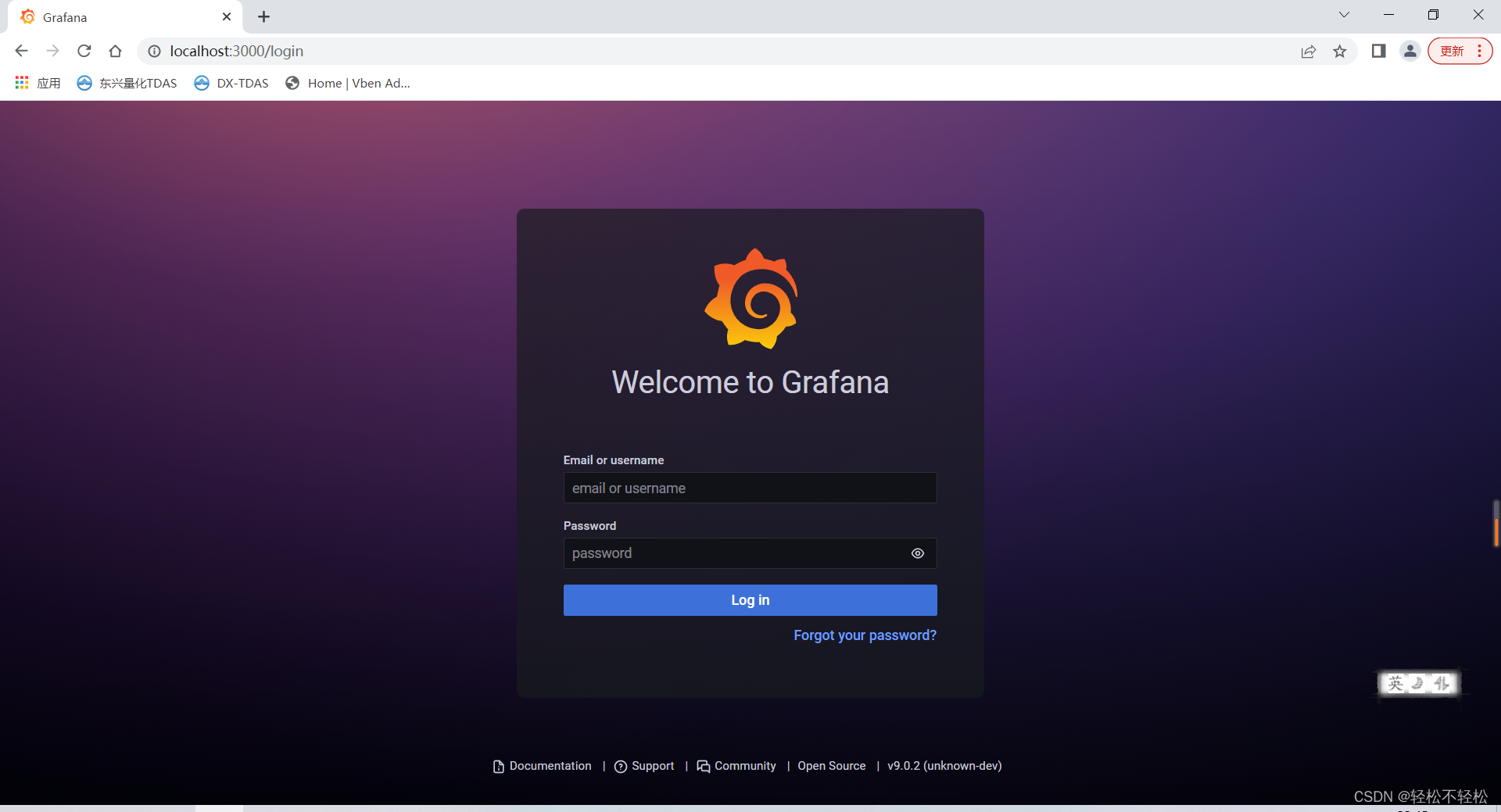Image resolution: width=1501 pixels, height=812 pixels.
Task: Click the Documentation file icon
Action: coord(499,767)
